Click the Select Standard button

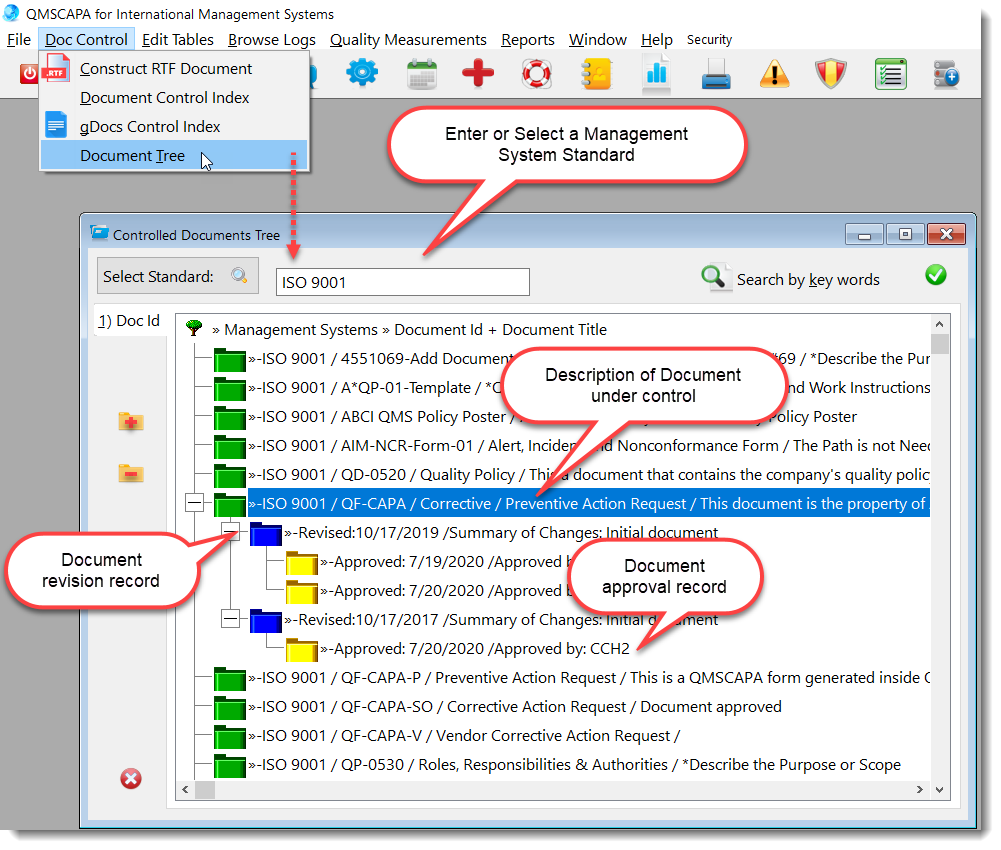click(x=177, y=276)
